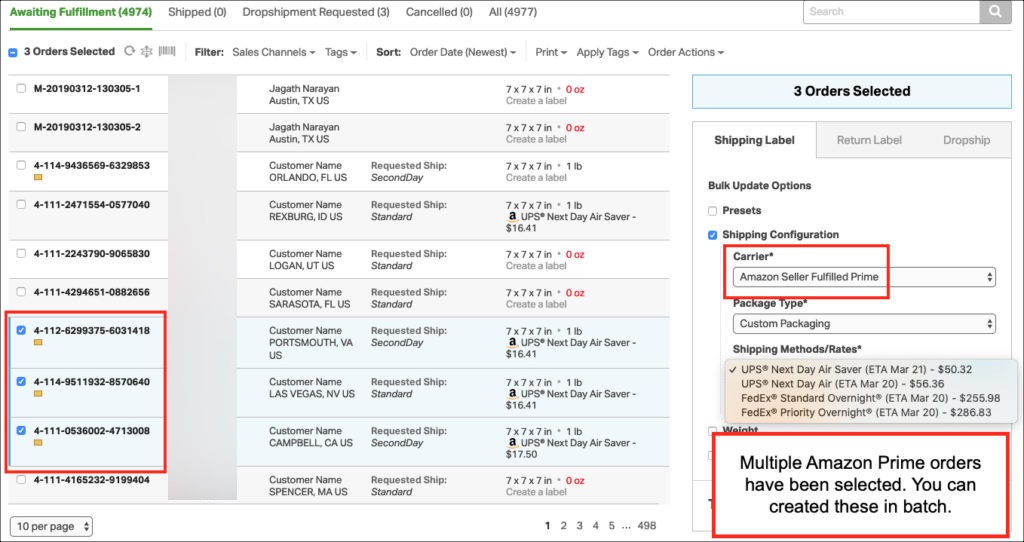Expand the Apply Tags menu

(607, 52)
